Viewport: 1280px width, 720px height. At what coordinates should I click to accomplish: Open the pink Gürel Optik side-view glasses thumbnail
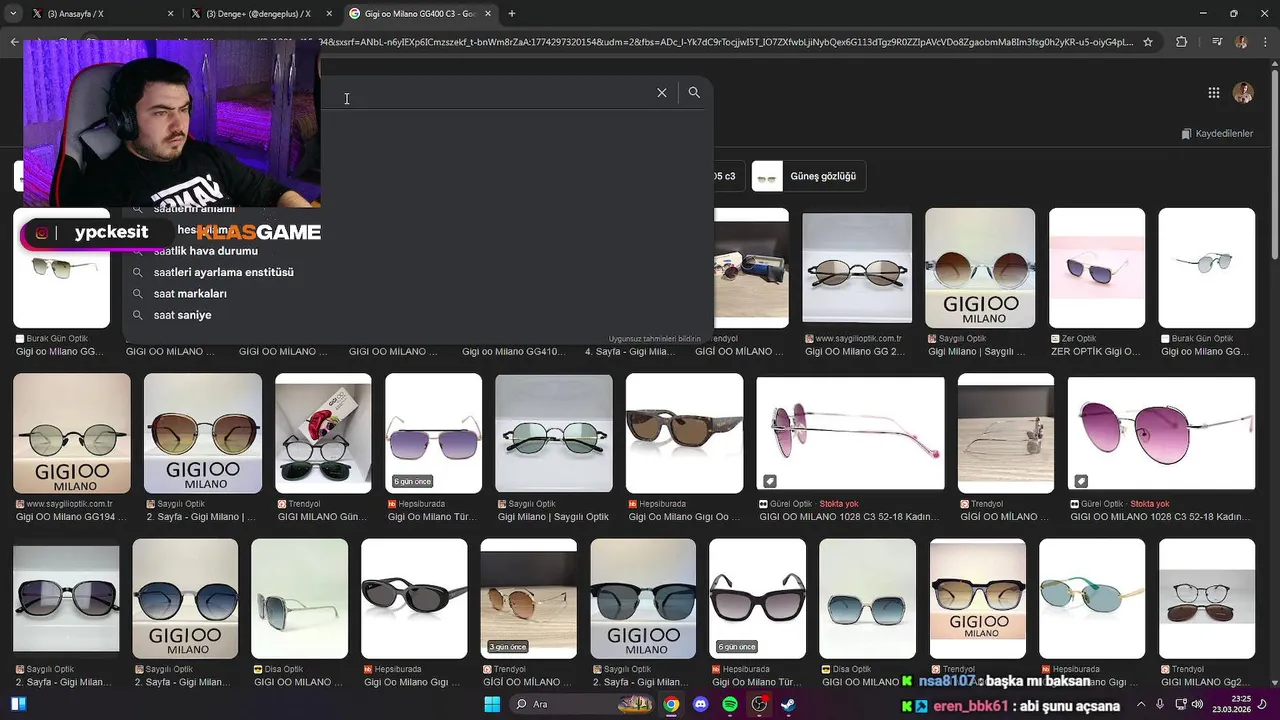(x=850, y=433)
